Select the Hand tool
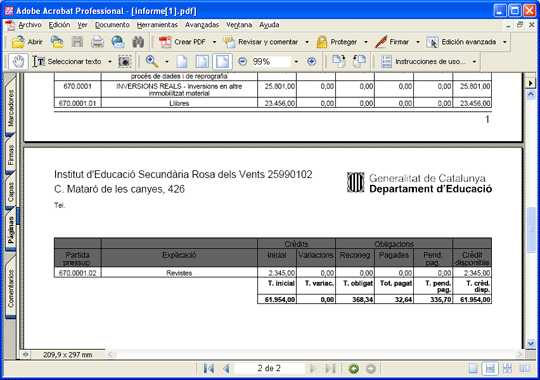The image size is (540, 380). (x=18, y=62)
